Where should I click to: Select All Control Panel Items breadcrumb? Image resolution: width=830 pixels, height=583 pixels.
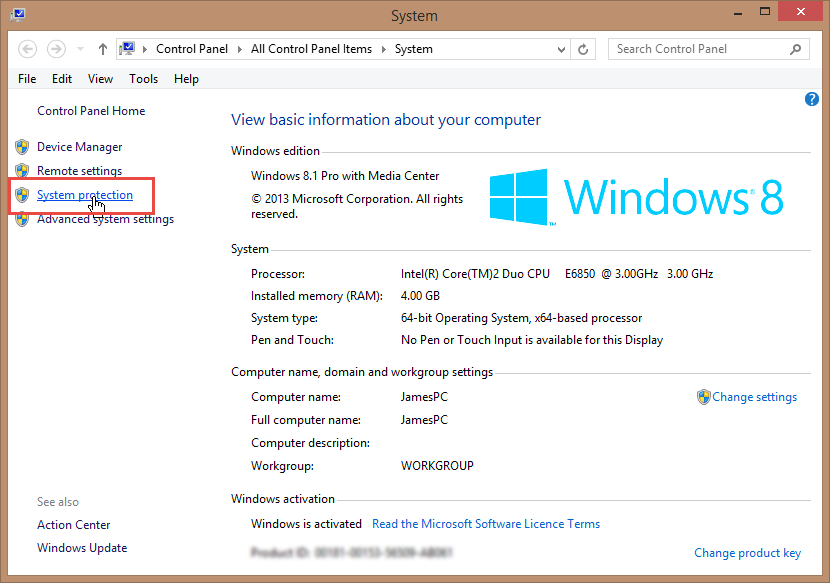pos(311,49)
